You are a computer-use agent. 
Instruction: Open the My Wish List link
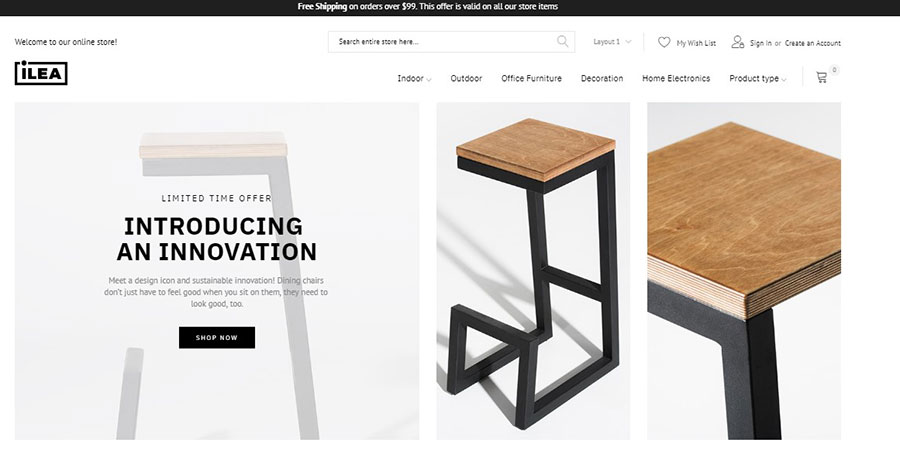pyautogui.click(x=696, y=43)
